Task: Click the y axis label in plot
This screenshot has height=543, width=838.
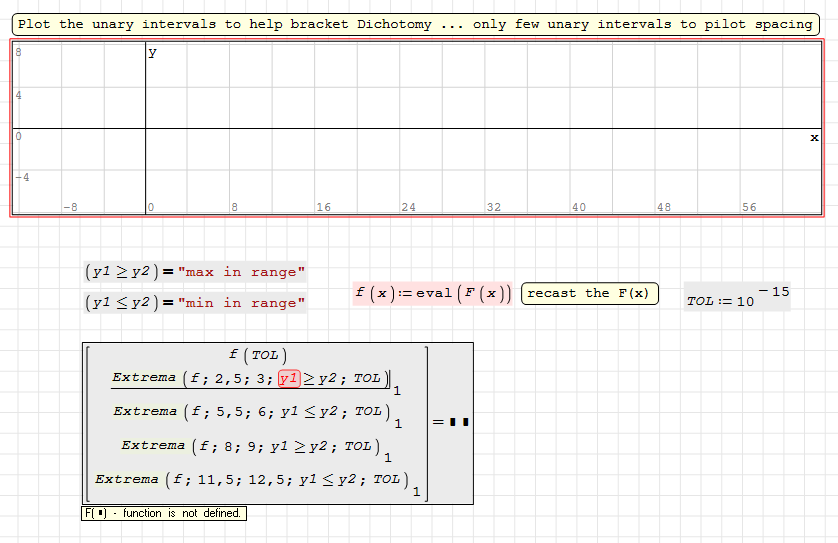Action: [x=152, y=53]
